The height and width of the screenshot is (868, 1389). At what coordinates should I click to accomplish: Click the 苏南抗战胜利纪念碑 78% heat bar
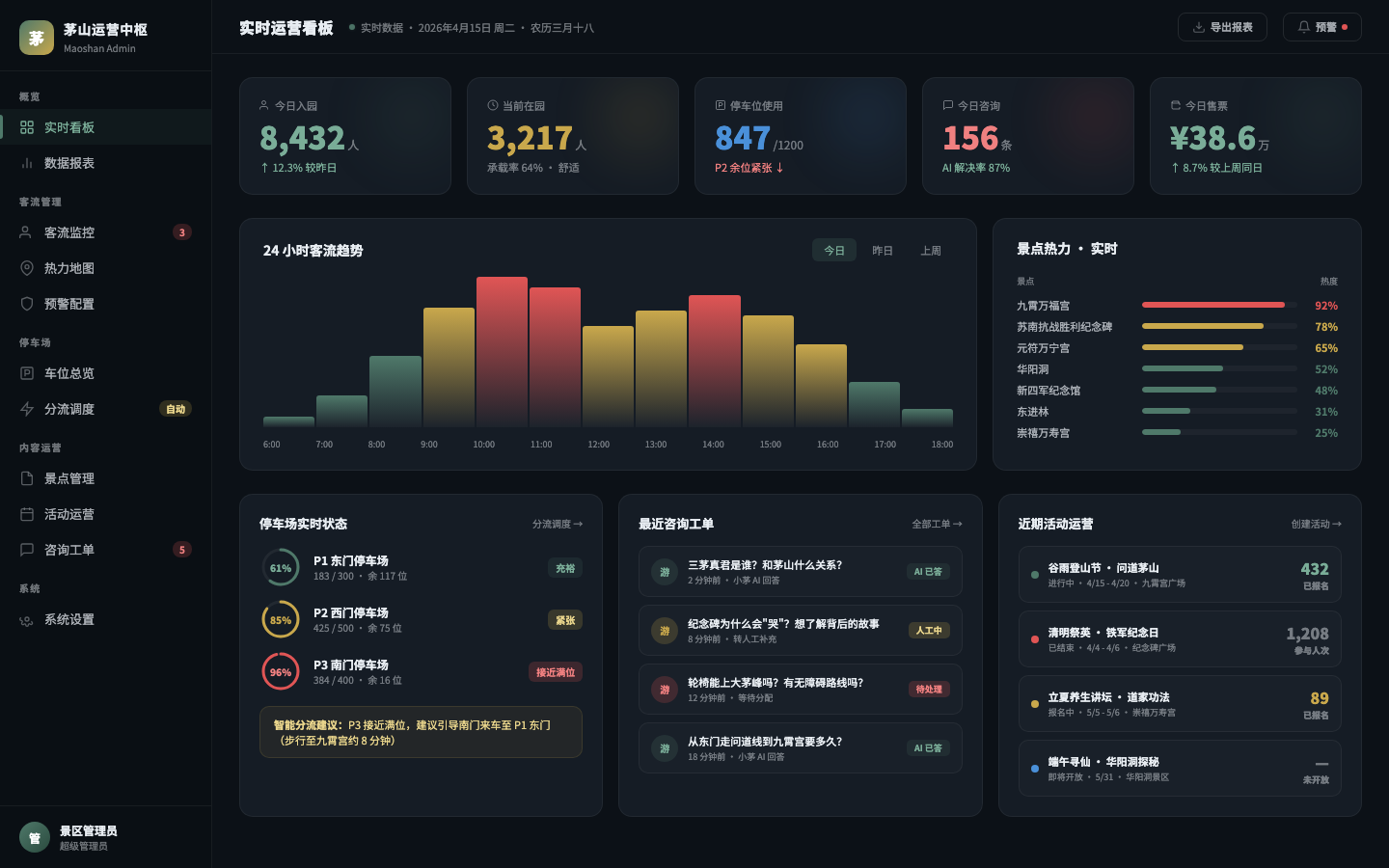coord(1219,326)
